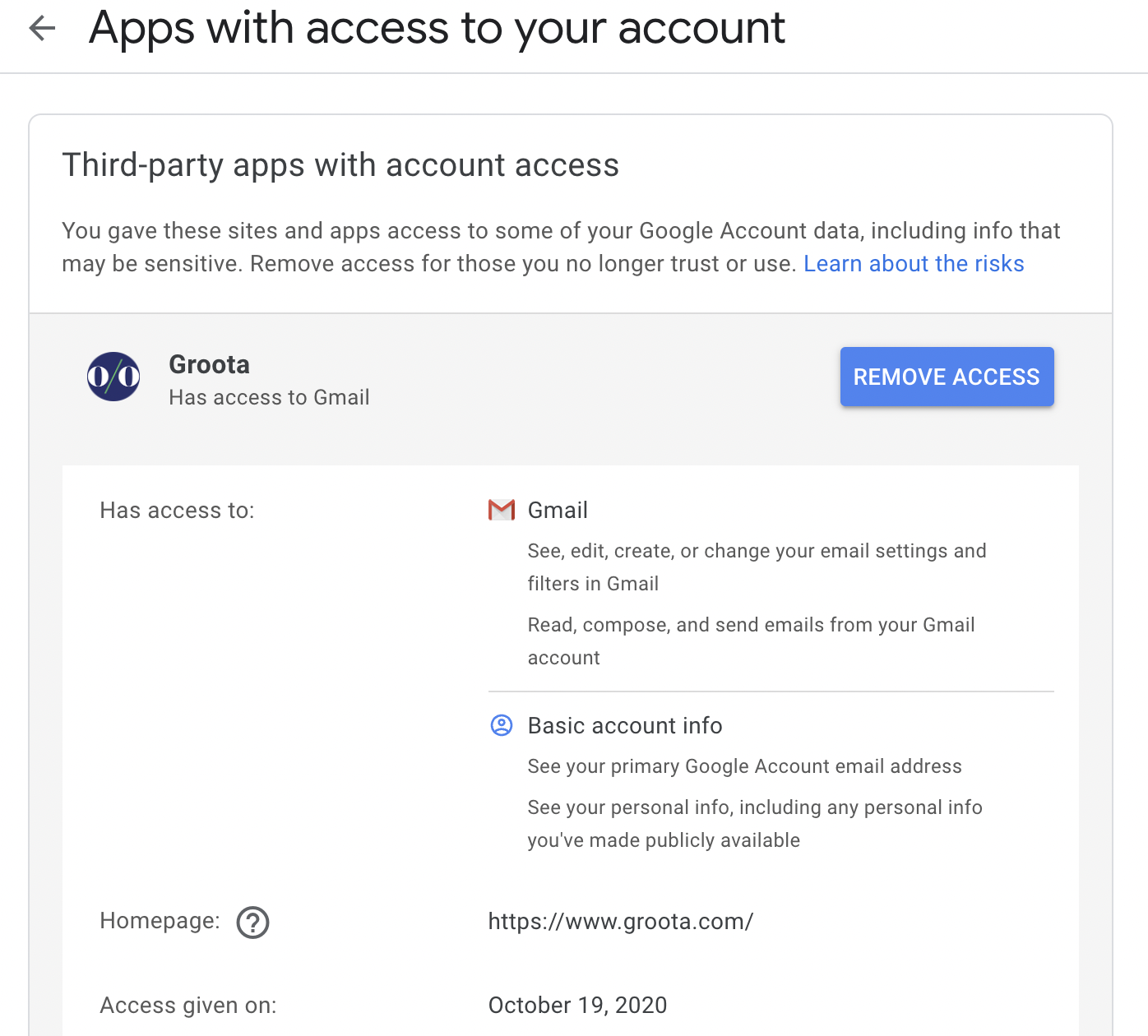Click the 'Has access to Gmail' subtitle
The height and width of the screenshot is (1036, 1148).
[269, 398]
